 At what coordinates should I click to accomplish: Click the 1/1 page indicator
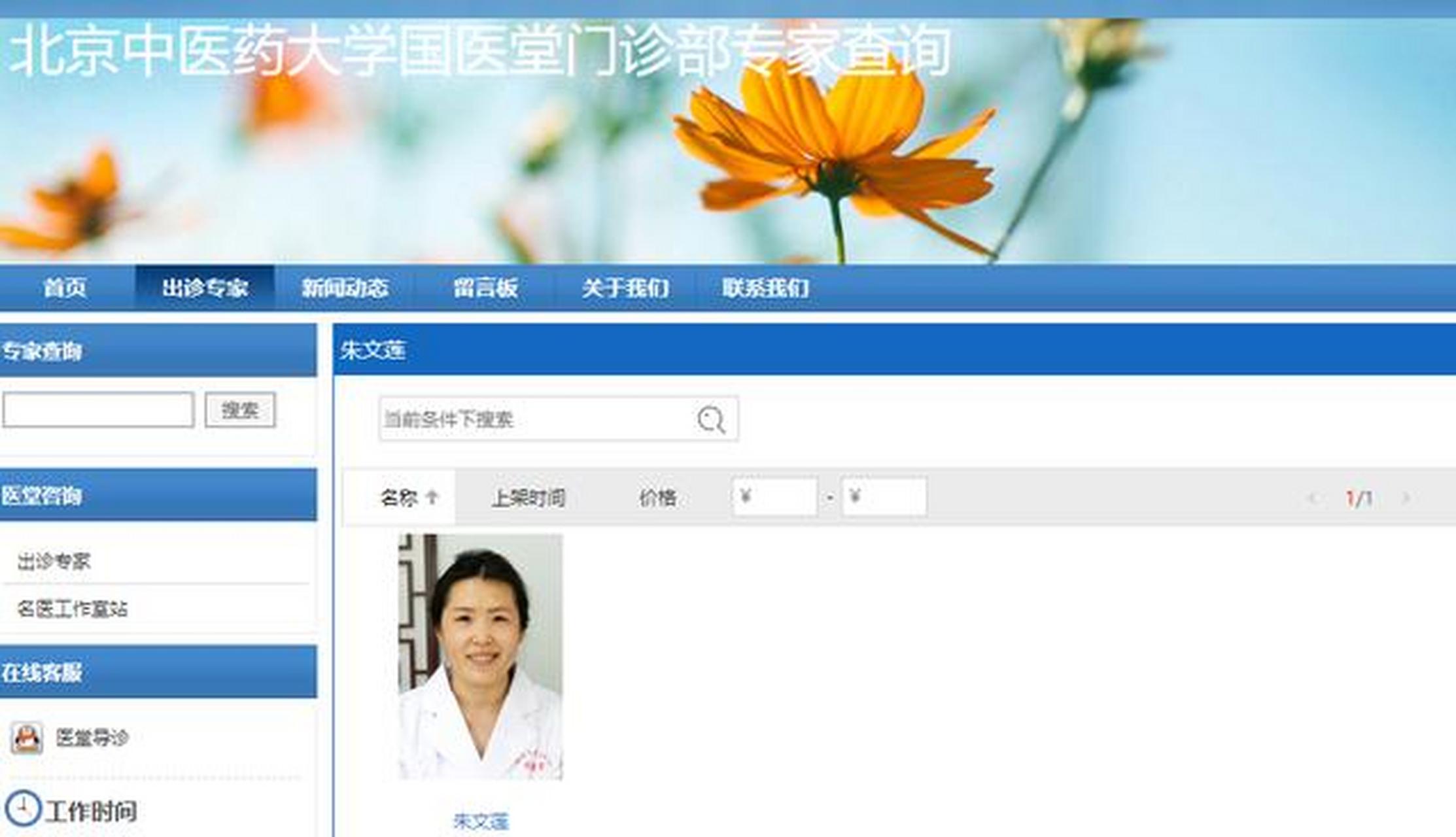click(x=1359, y=499)
